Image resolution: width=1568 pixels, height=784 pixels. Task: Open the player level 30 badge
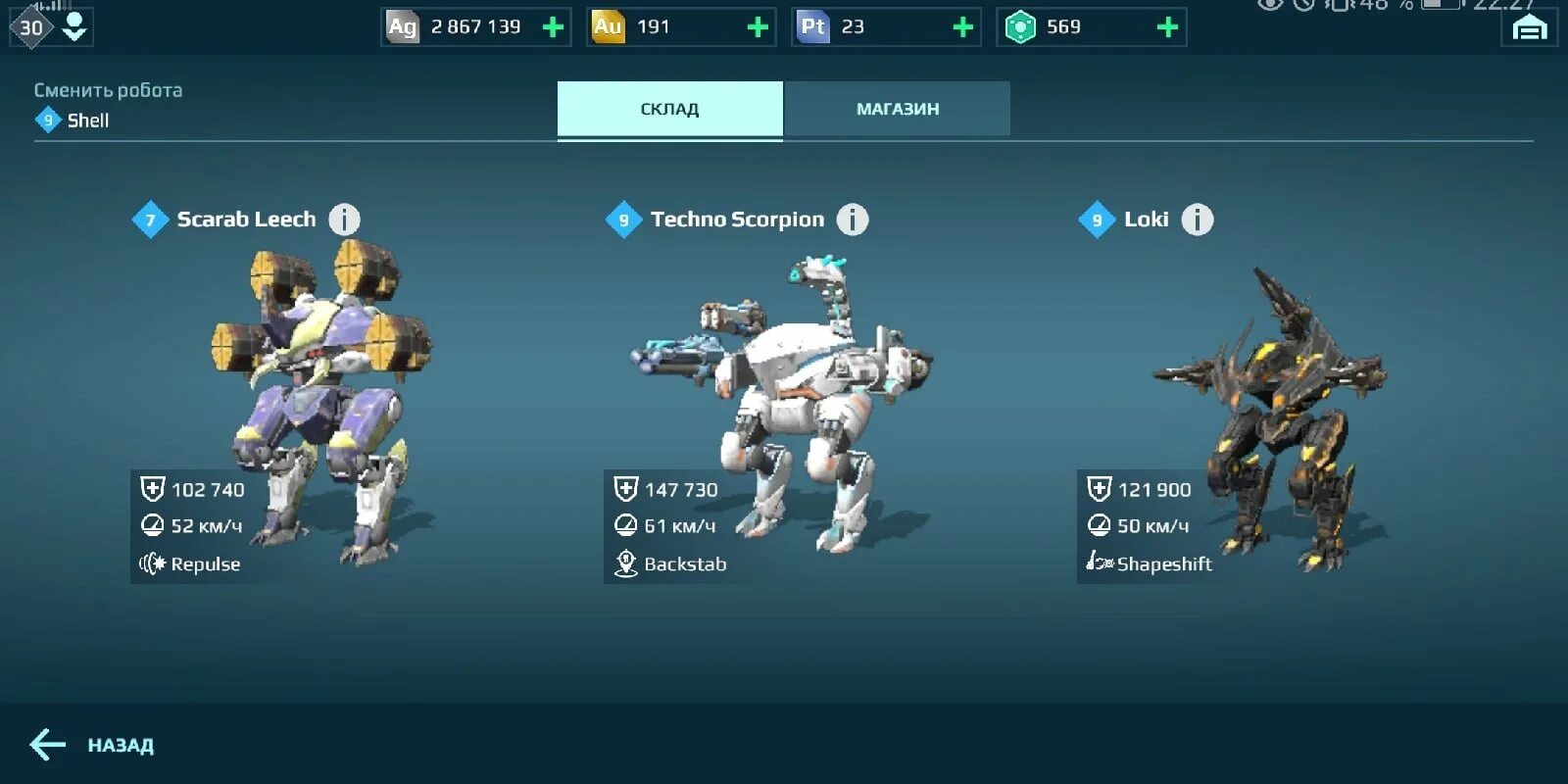31,27
